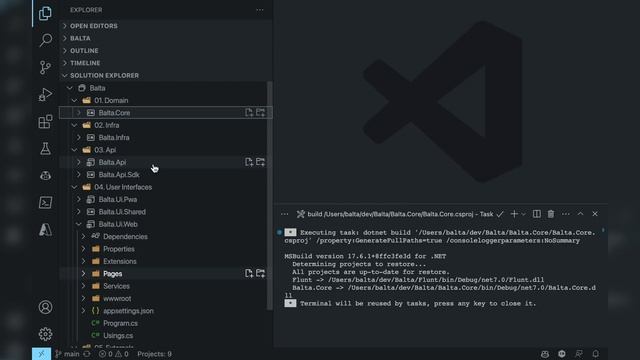Viewport: 640px width, 360px height.
Task: Select the Balta.Ui.Pwa project
Action: click(118, 200)
